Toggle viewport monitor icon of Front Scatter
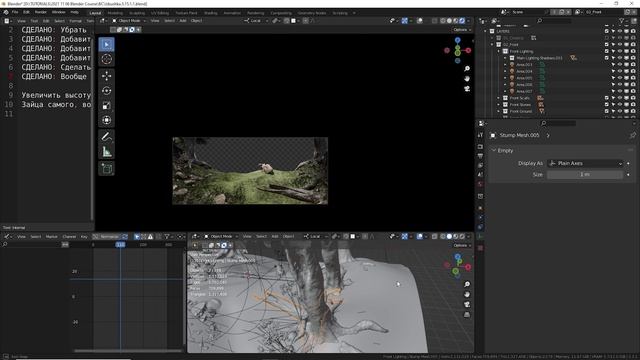This screenshot has width=640, height=360. pos(627,98)
